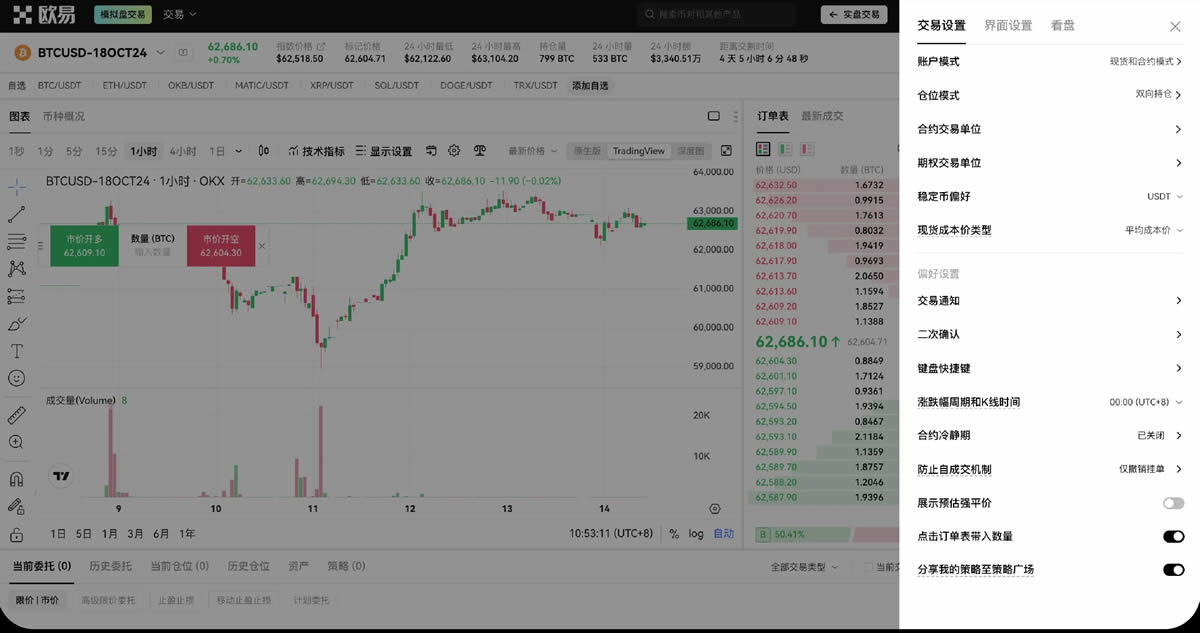Toggle log scale on the chart
The height and width of the screenshot is (633, 1200).
[x=696, y=534]
